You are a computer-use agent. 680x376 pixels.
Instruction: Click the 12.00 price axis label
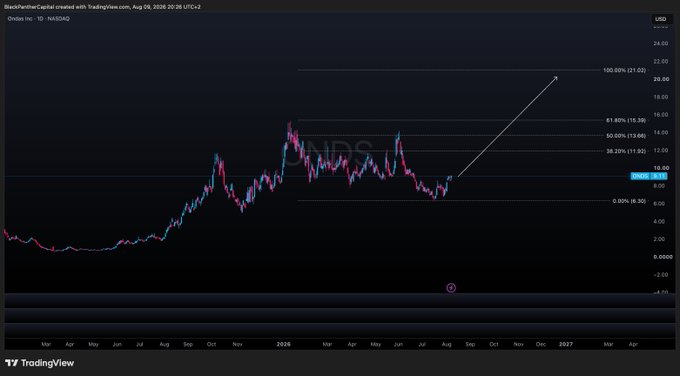[x=661, y=150]
